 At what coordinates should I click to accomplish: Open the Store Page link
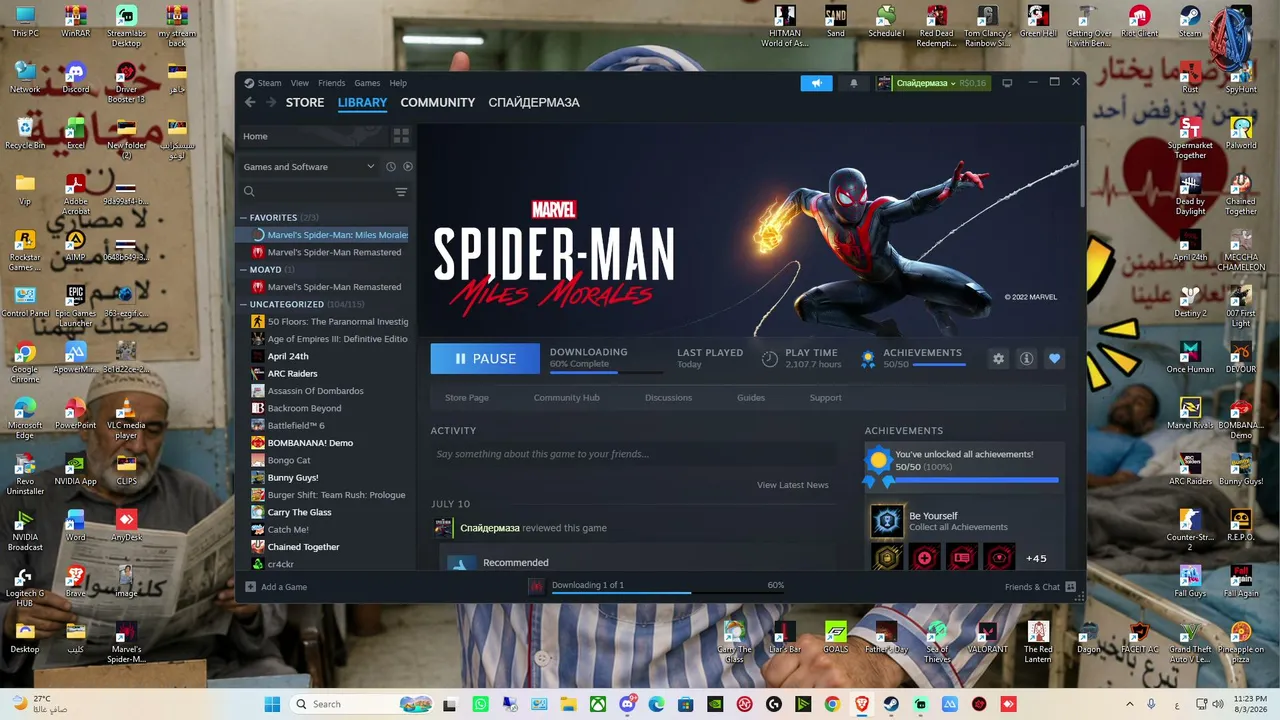(467, 398)
